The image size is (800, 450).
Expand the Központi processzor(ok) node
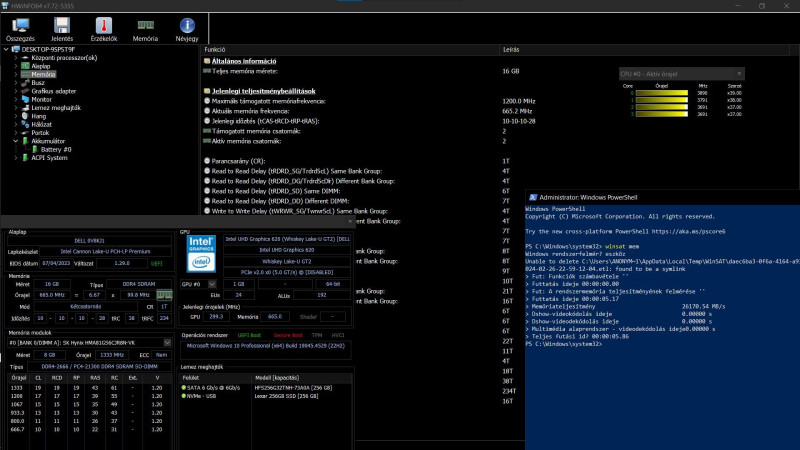(x=16, y=58)
